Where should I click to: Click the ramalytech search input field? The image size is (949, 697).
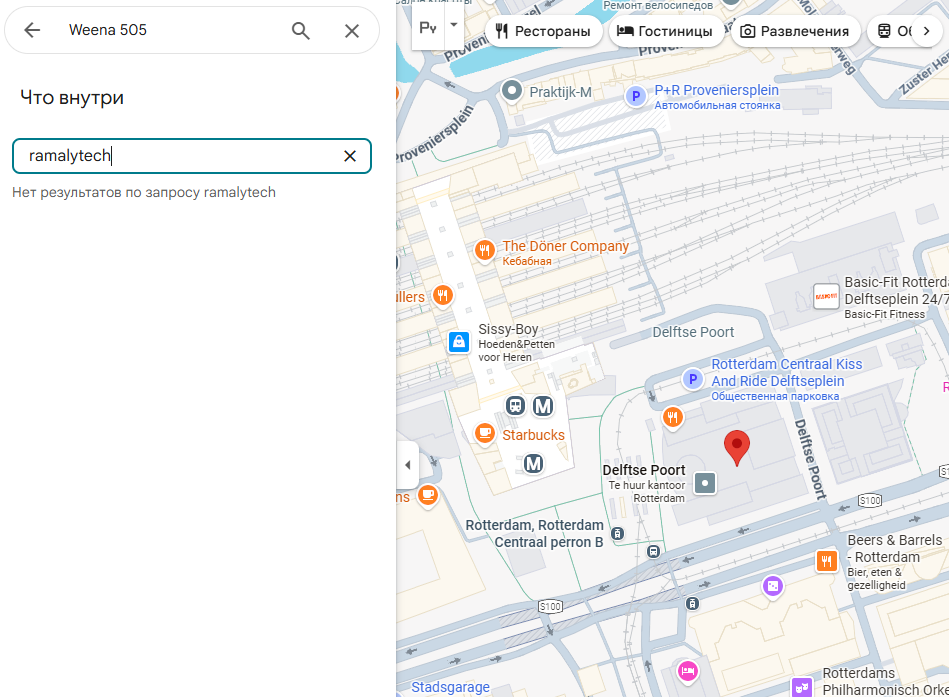180,156
